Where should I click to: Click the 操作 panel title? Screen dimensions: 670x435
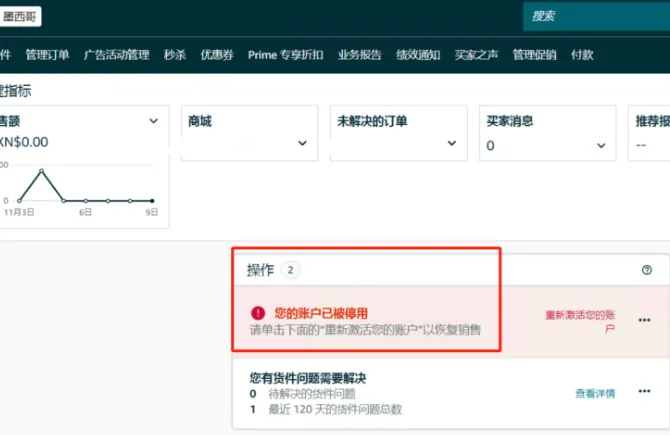click(260, 270)
